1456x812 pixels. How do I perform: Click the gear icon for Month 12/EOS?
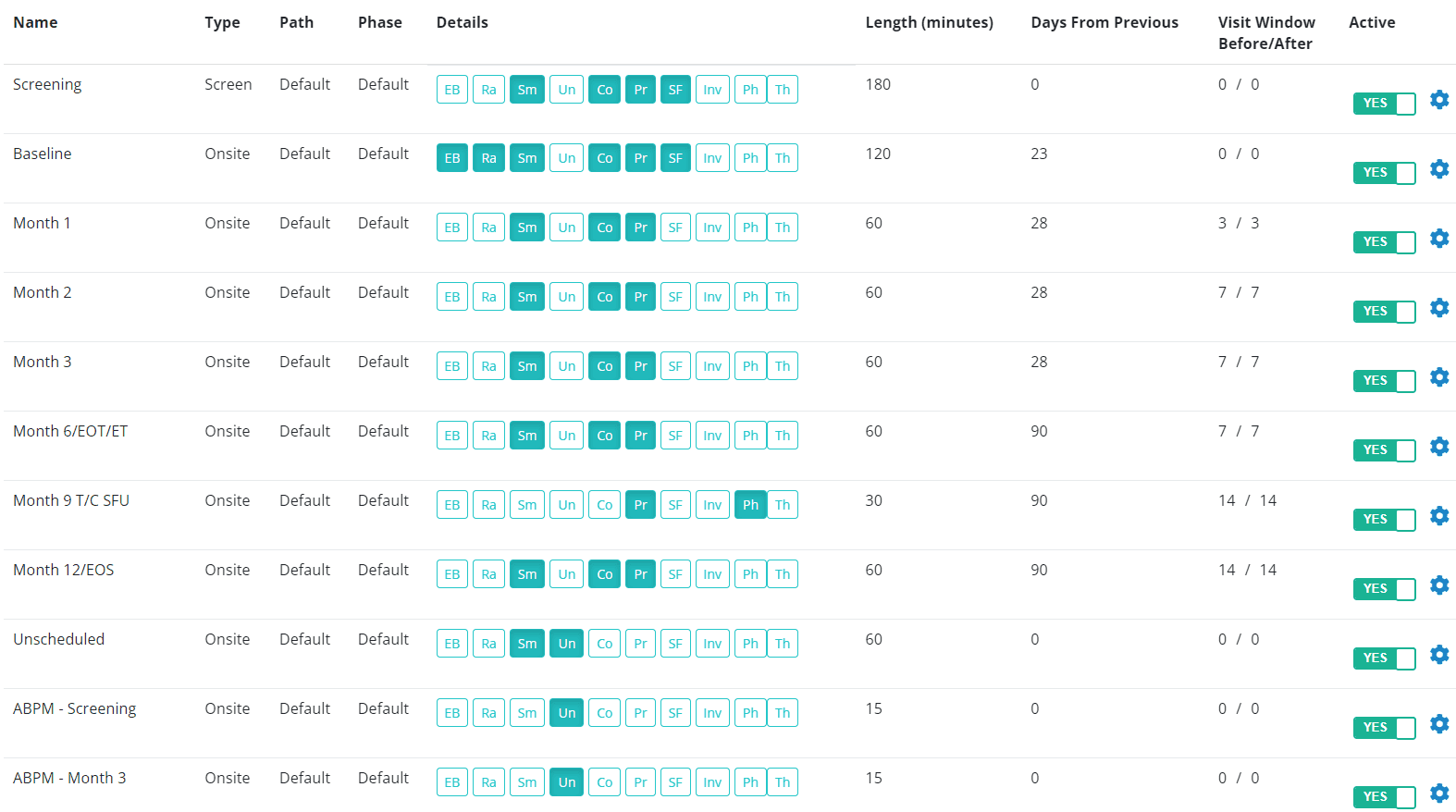coord(1438,585)
